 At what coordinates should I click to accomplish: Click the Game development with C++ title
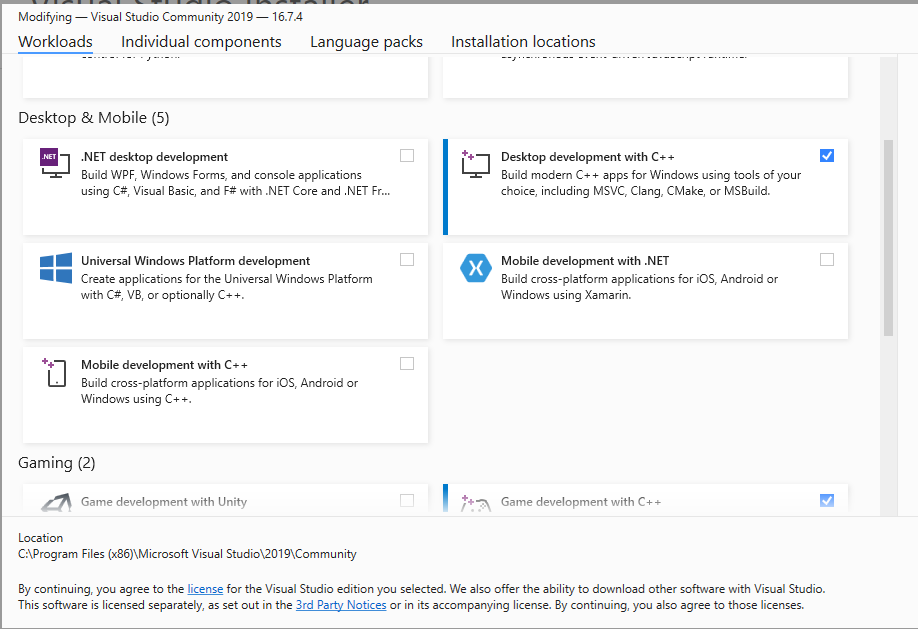[581, 502]
